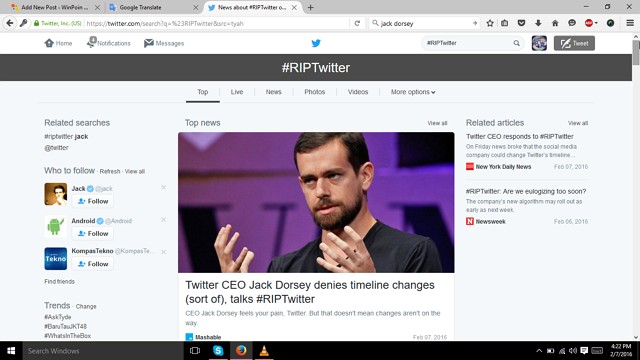Click the Pocket icon in toolbar

(521, 23)
